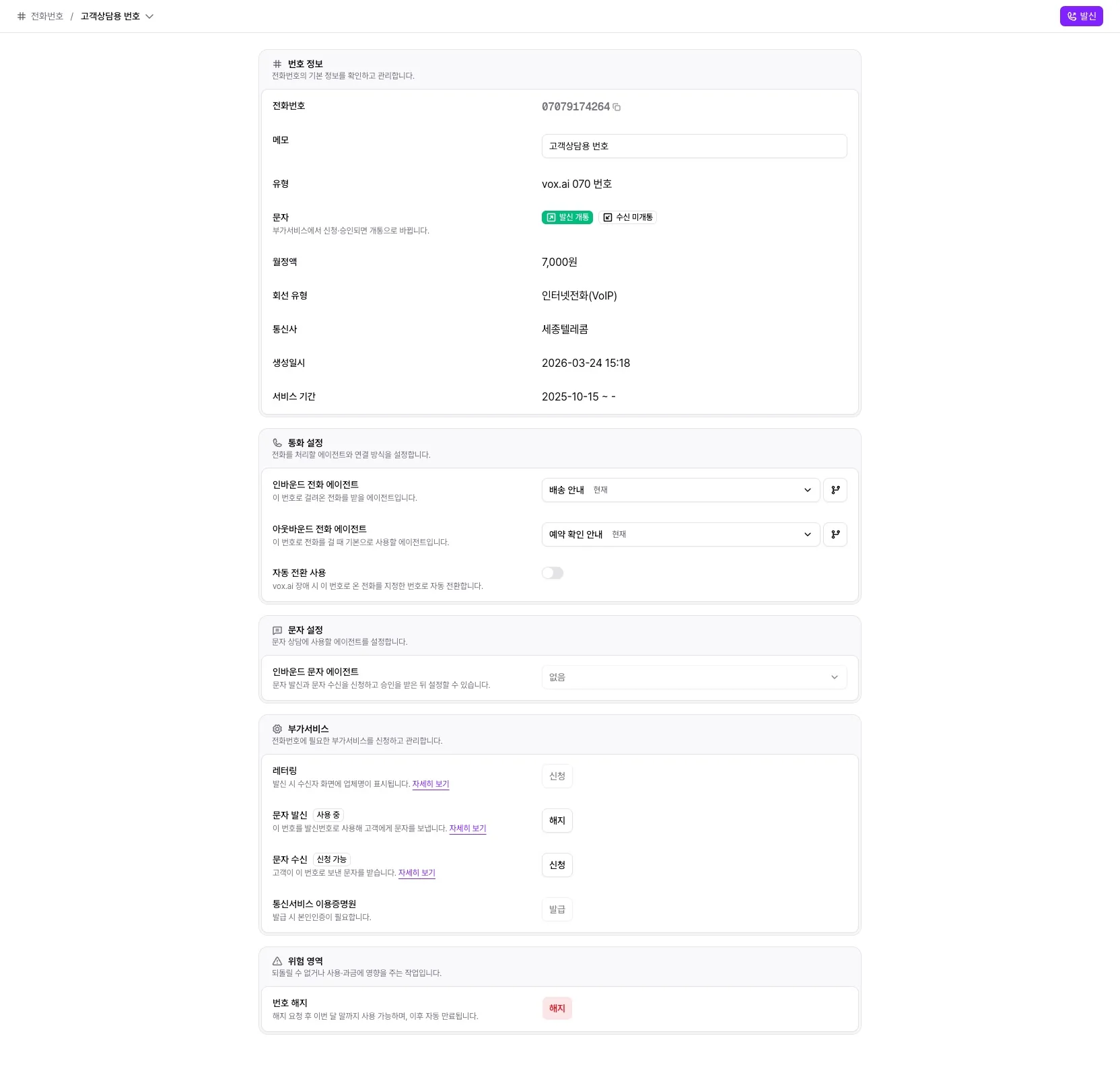The width and height of the screenshot is (1120, 1077).
Task: Open flow icon beside 예약 확인 안내 agent
Action: tap(835, 534)
